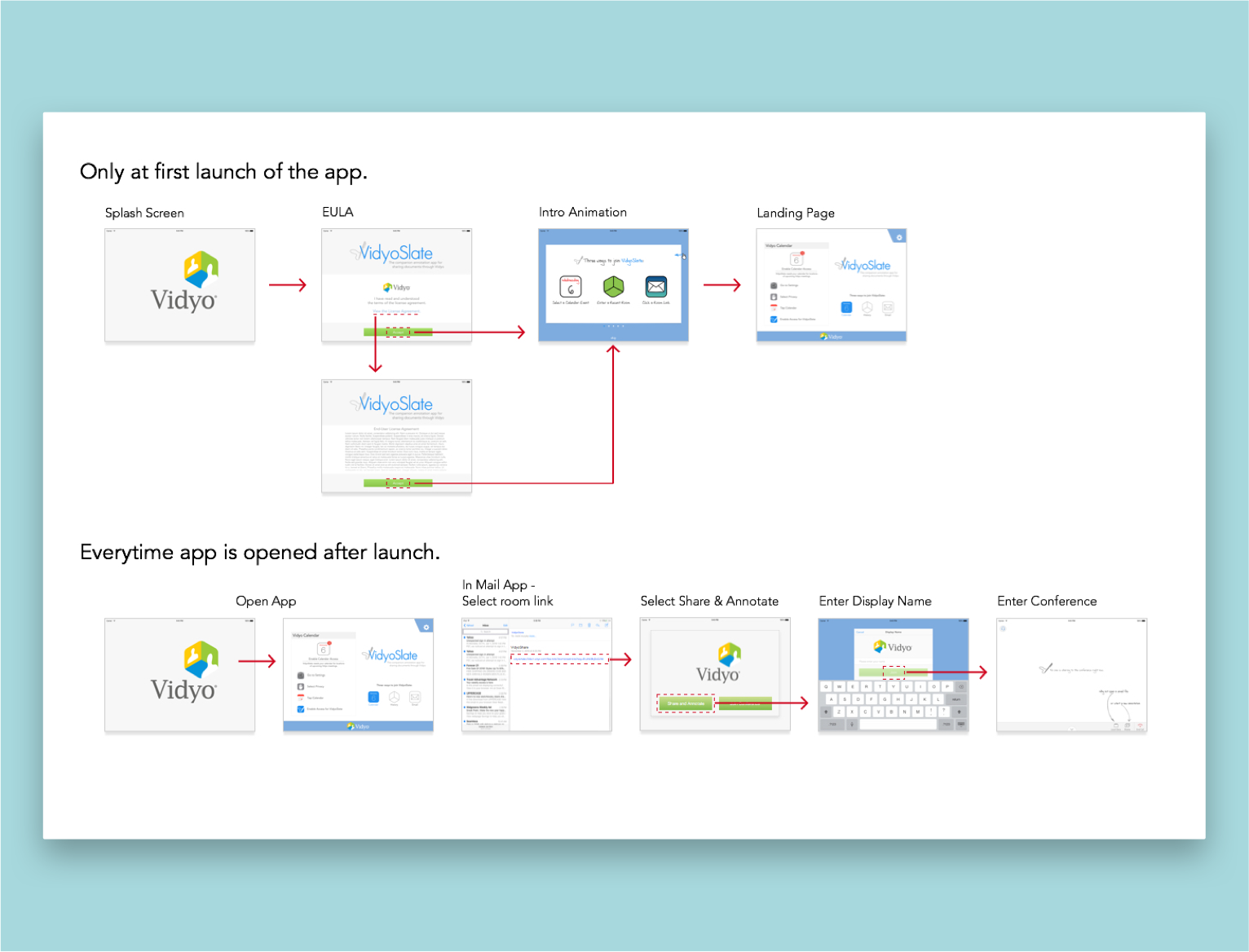
Task: Click red end-call icon in Enter Conference screen
Action: (x=1140, y=725)
